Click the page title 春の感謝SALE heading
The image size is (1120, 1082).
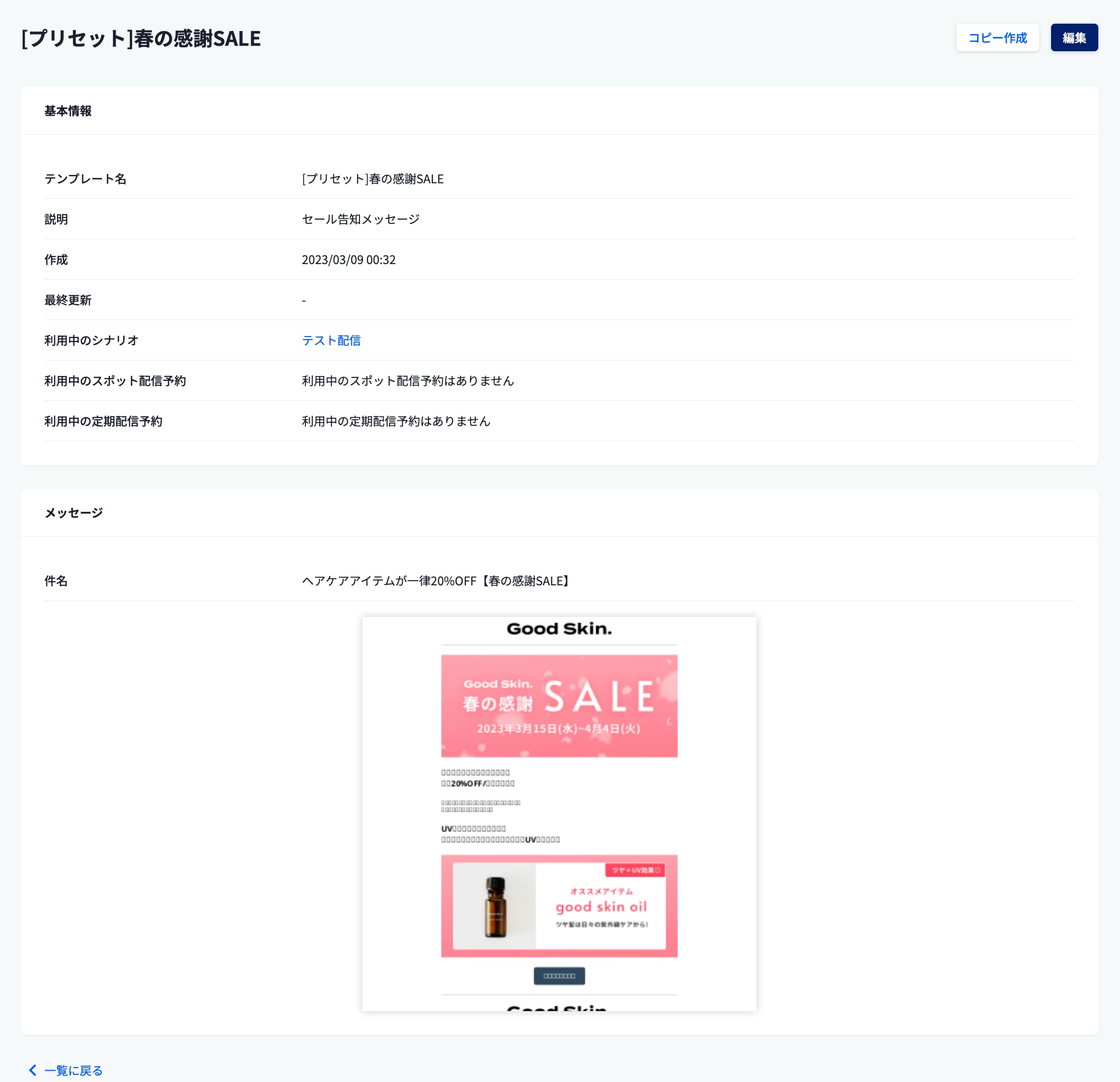point(140,38)
